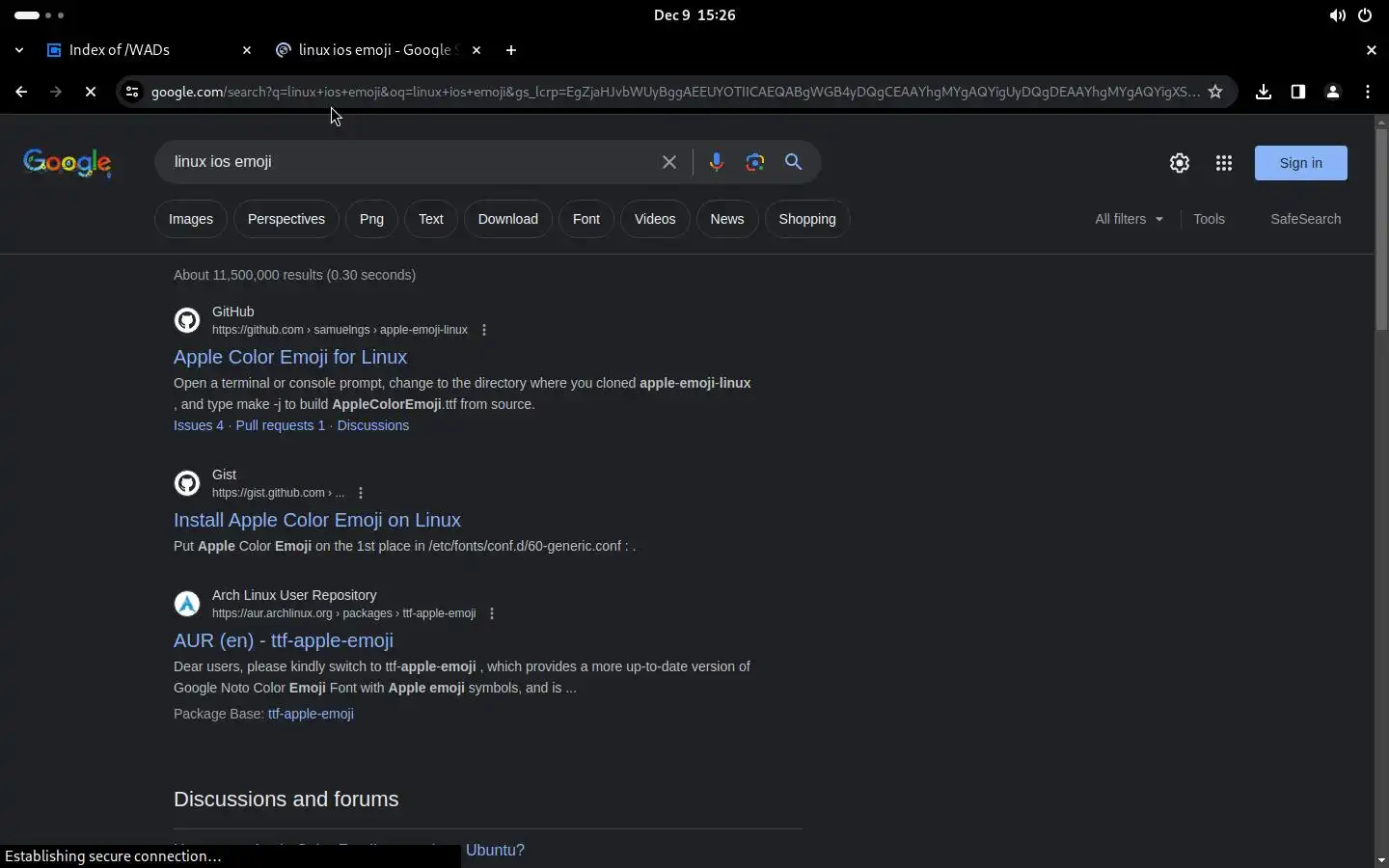Click the Sign in button
1389x868 pixels.
coord(1301,163)
